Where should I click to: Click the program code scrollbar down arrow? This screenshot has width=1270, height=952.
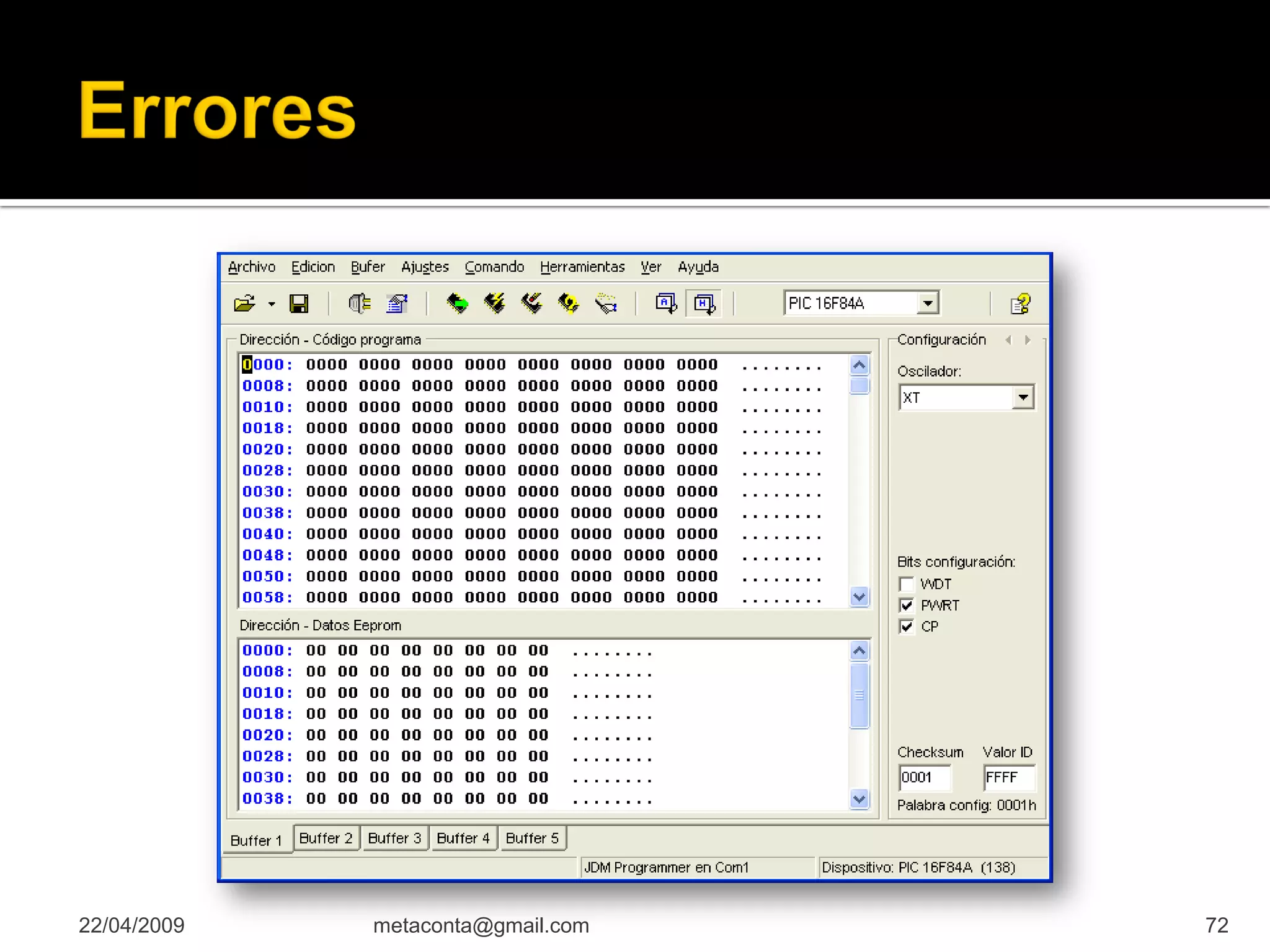pyautogui.click(x=859, y=597)
